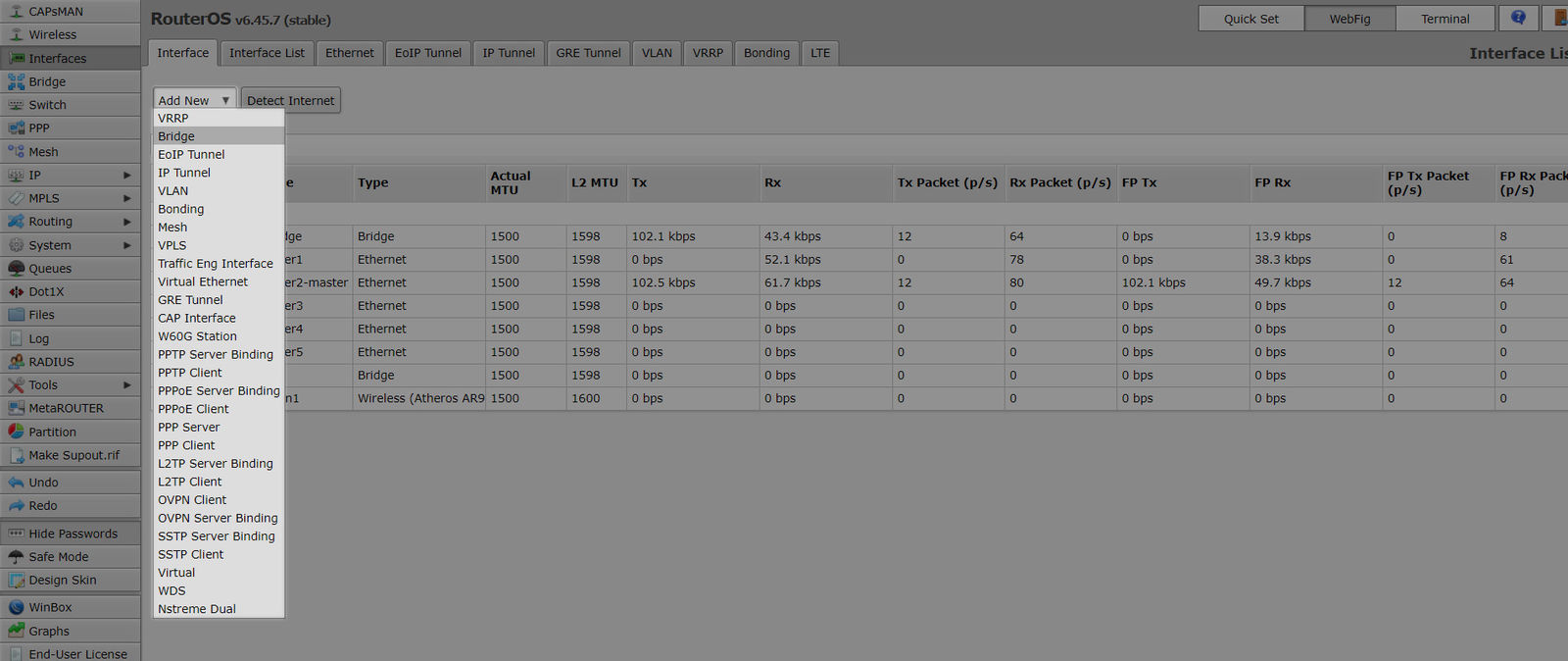Open Files via its folder icon
1568x661 pixels.
(x=16, y=315)
